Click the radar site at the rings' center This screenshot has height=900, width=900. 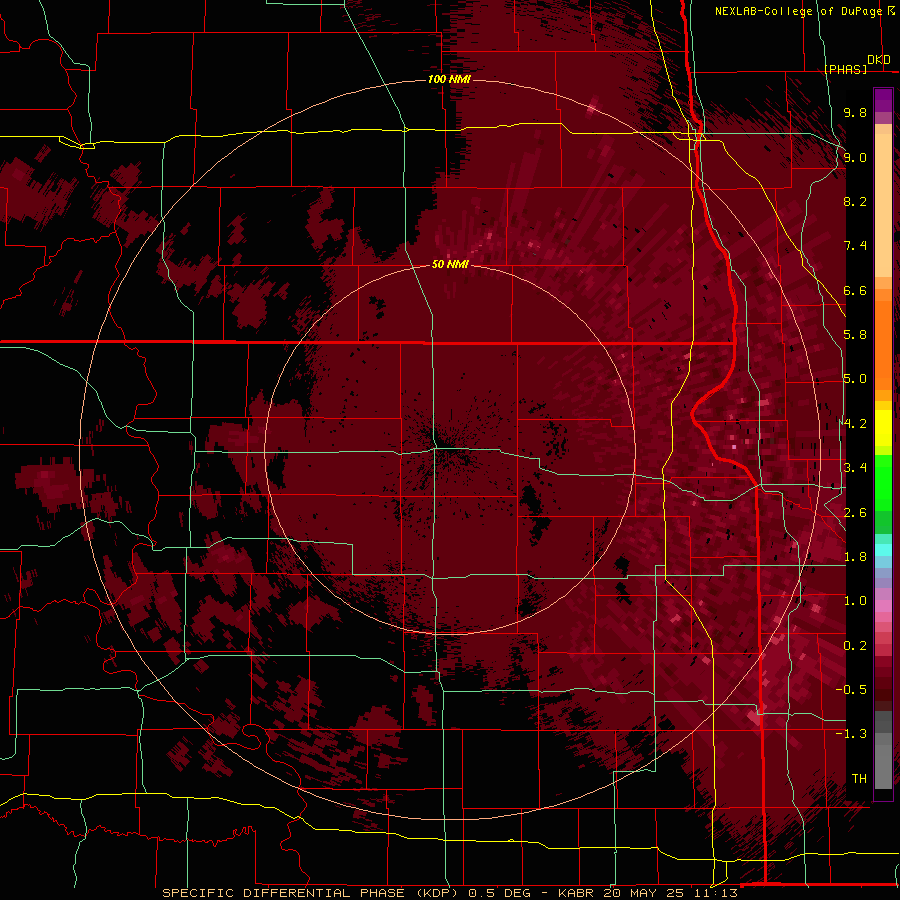click(450, 449)
